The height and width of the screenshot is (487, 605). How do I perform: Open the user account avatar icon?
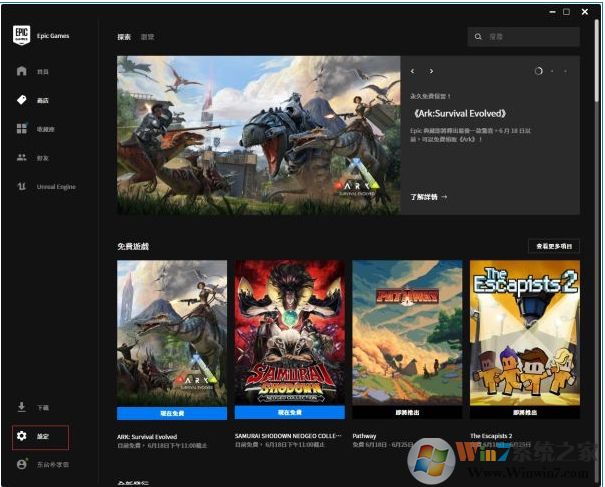tap(22, 464)
